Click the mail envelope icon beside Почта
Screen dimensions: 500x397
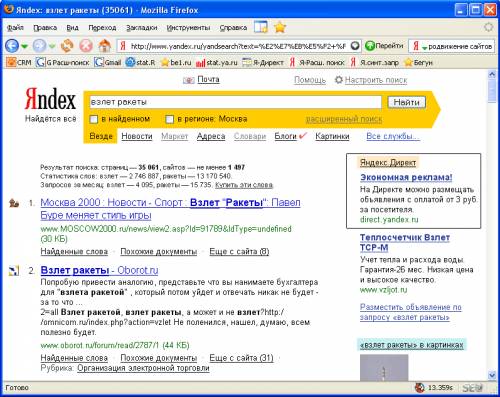[x=189, y=80]
